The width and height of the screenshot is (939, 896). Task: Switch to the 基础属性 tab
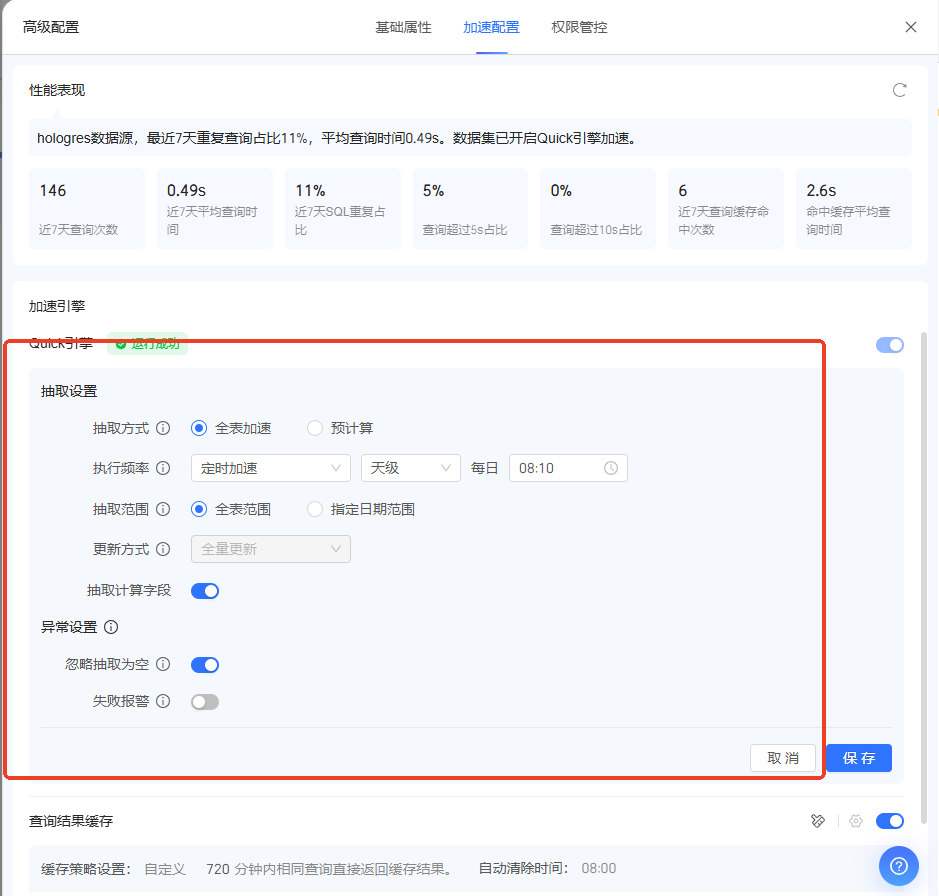(403, 27)
